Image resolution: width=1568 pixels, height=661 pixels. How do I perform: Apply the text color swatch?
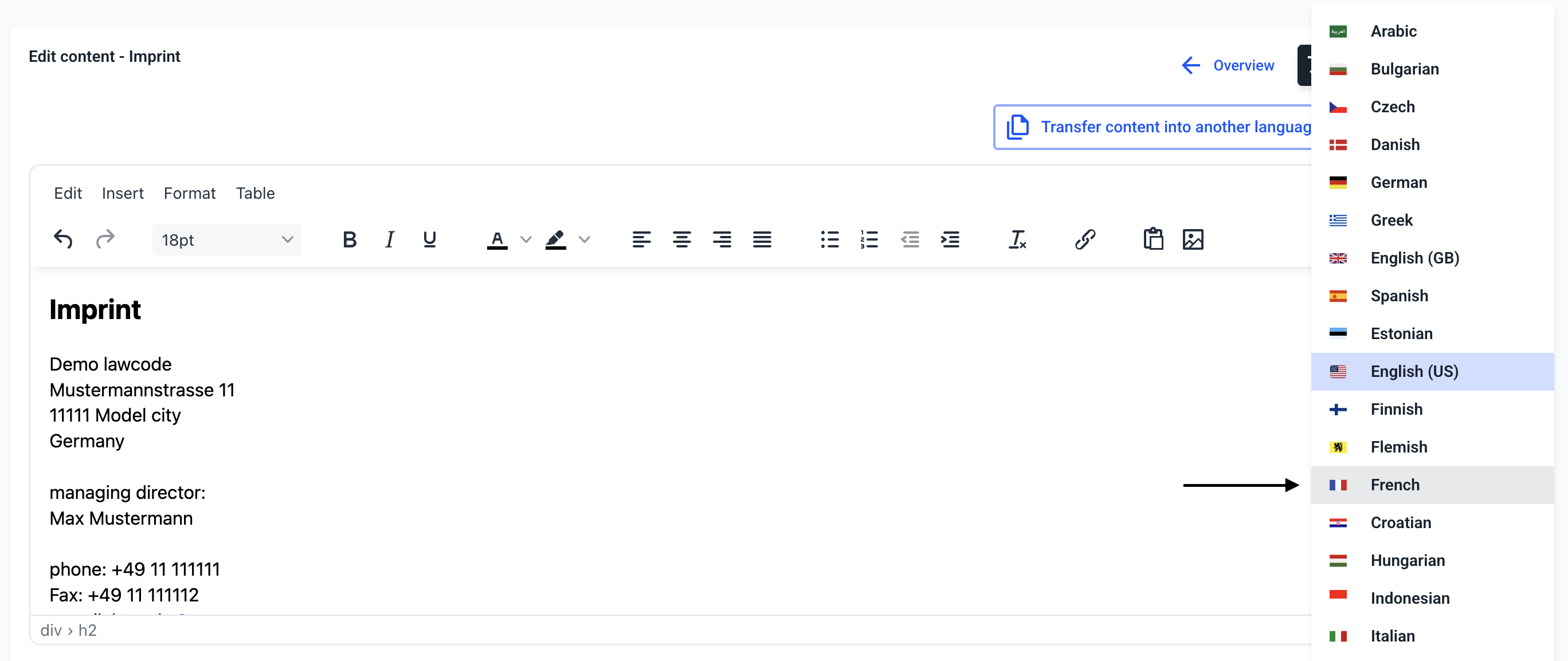[497, 239]
